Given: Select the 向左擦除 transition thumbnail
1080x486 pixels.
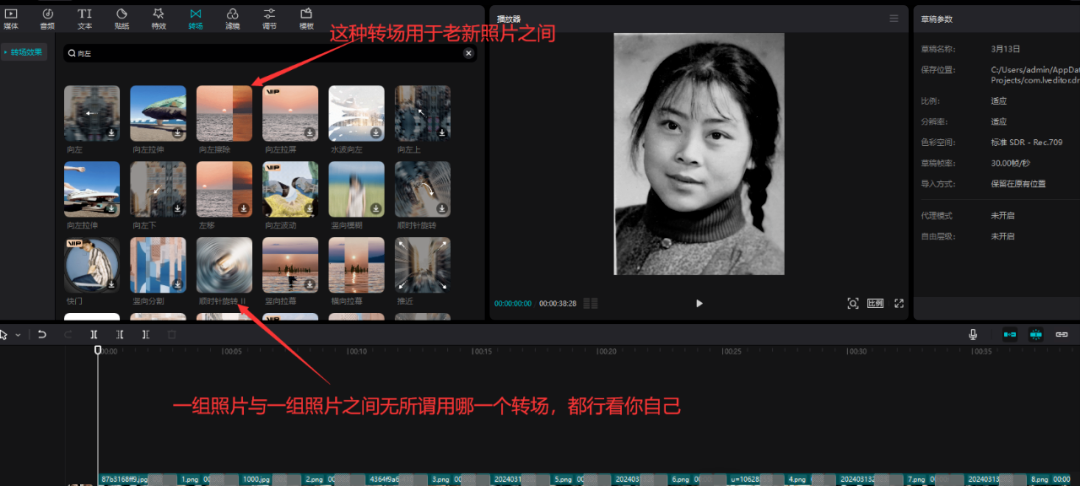Looking at the screenshot, I should pos(226,113).
